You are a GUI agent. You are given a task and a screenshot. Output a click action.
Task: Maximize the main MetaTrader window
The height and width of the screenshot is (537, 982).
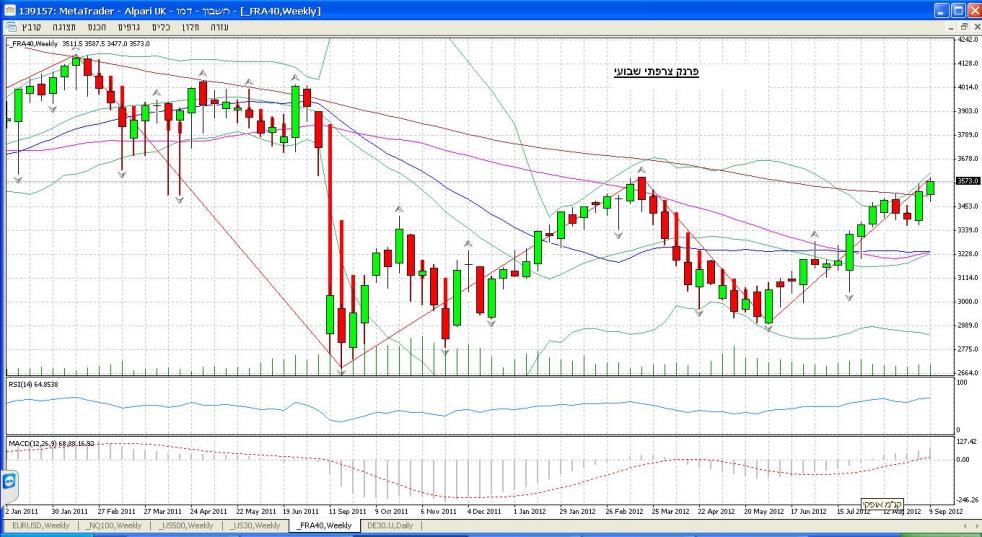click(958, 9)
